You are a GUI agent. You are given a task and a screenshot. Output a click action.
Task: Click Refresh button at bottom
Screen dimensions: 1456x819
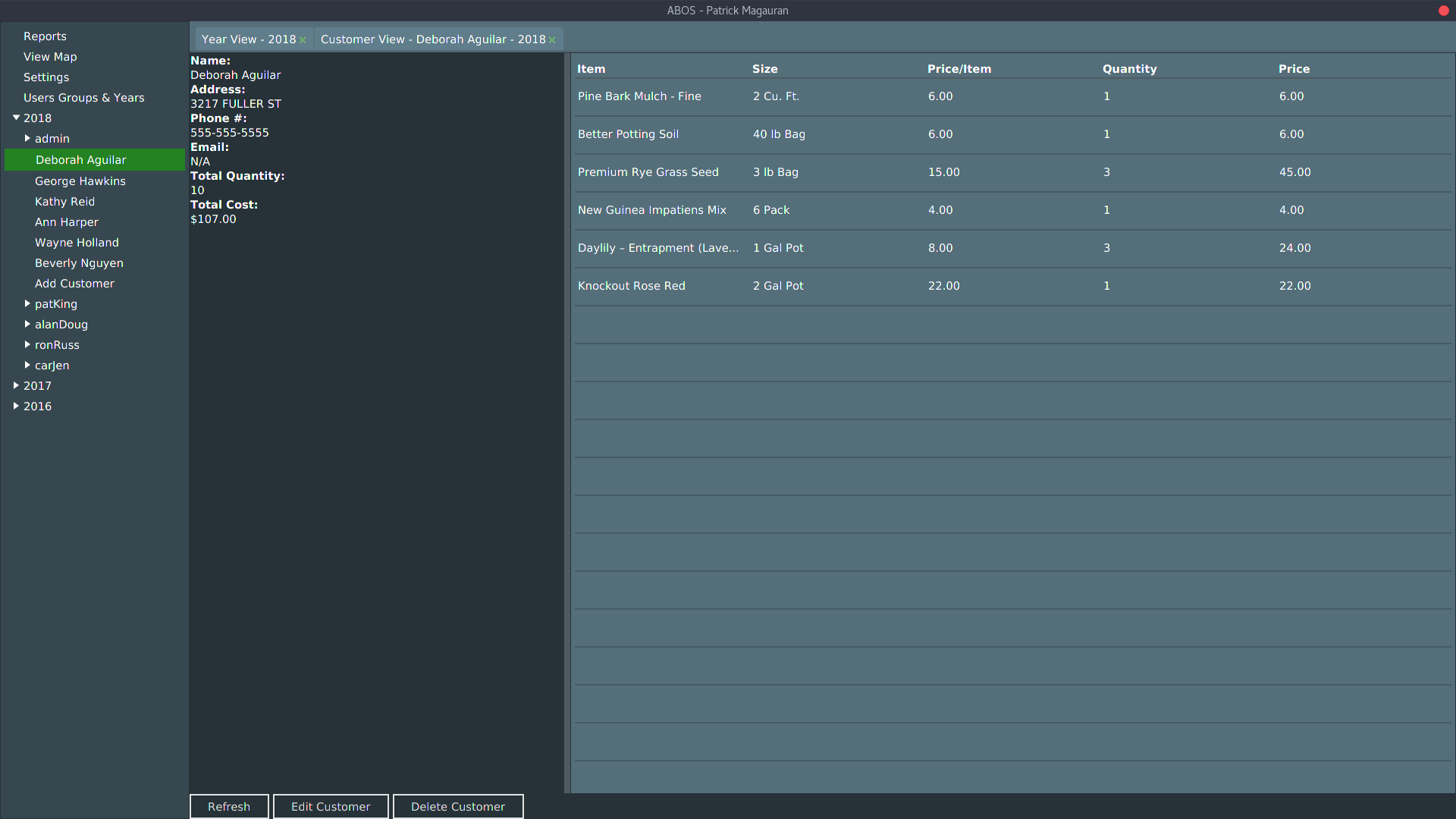tap(228, 807)
